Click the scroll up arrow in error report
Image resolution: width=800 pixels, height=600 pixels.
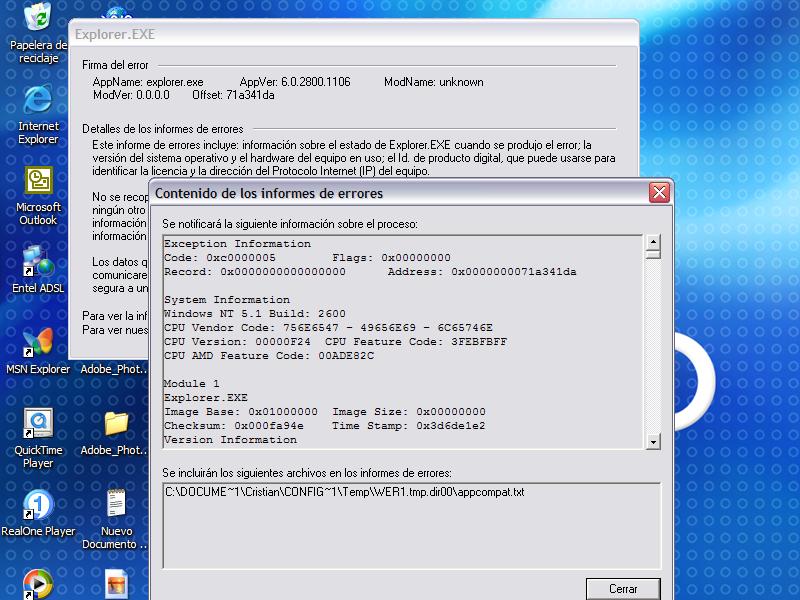tap(653, 242)
